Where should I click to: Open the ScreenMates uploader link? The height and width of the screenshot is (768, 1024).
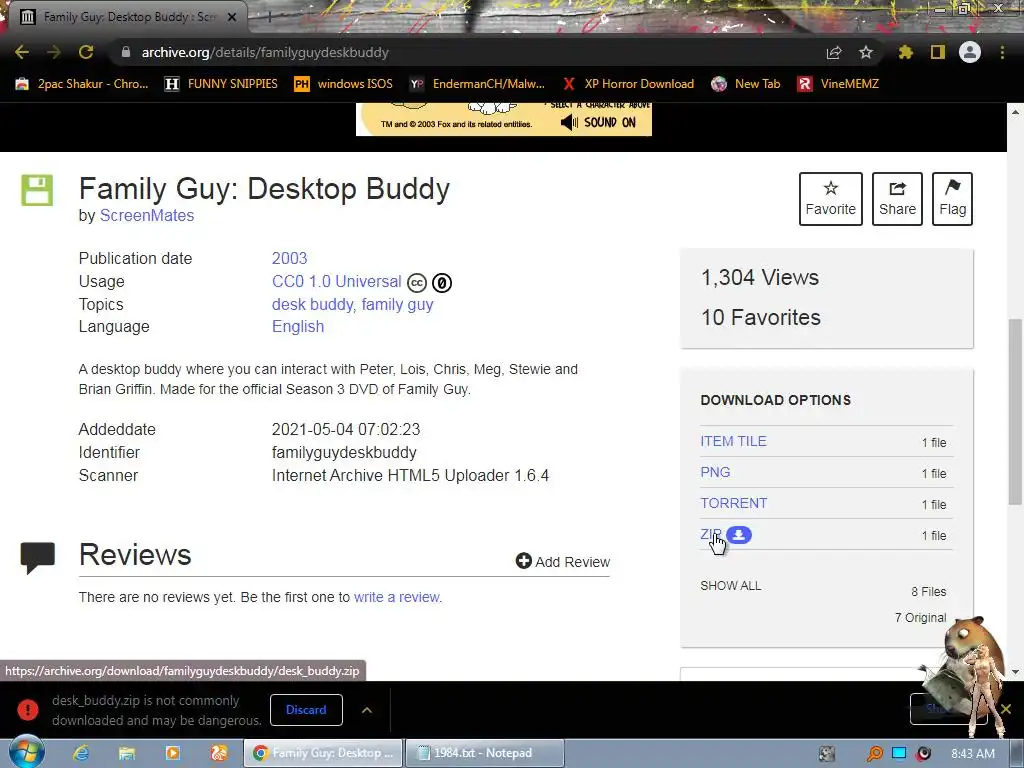click(147, 216)
